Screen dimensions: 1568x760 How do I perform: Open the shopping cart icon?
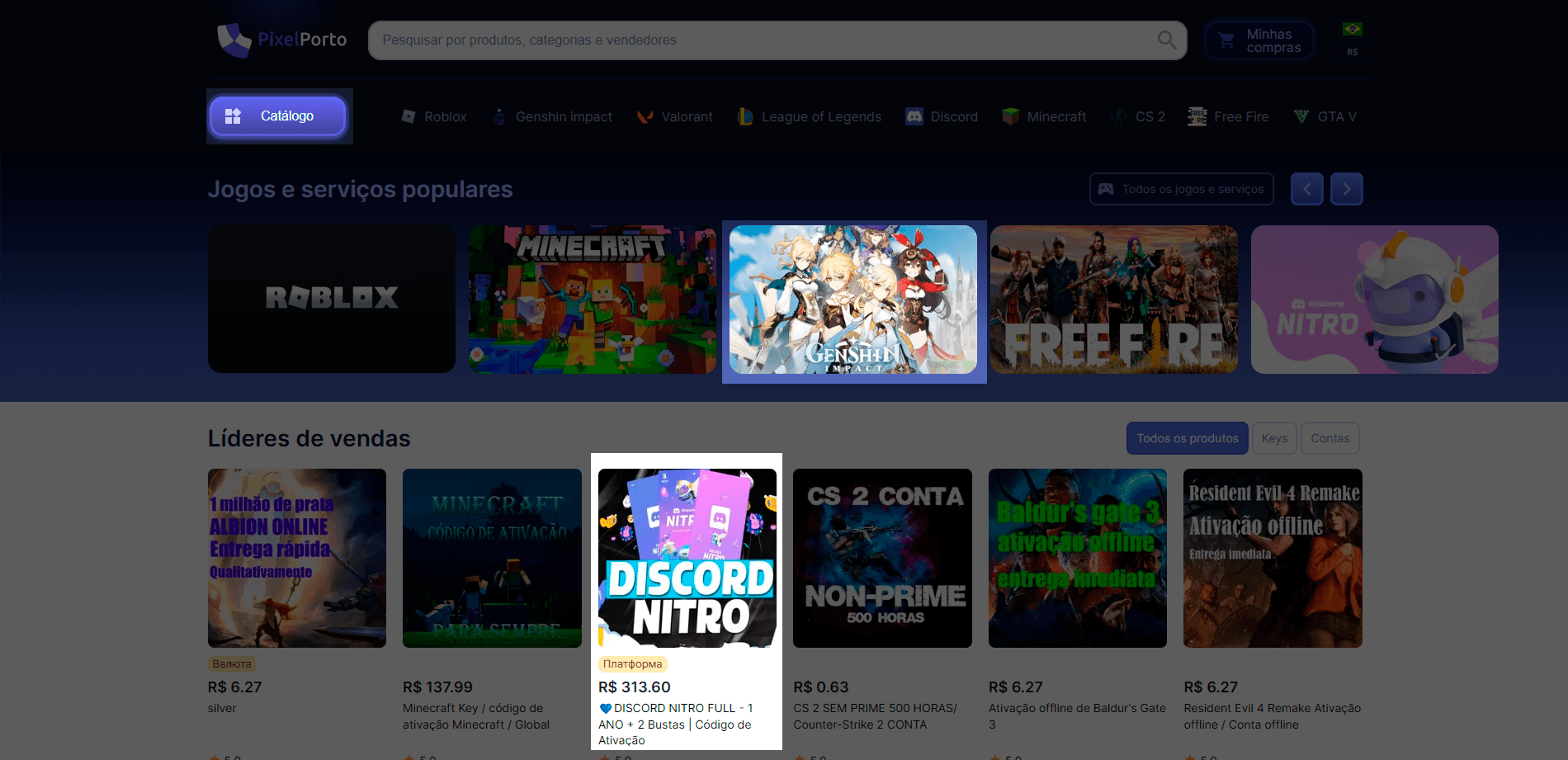coord(1227,40)
